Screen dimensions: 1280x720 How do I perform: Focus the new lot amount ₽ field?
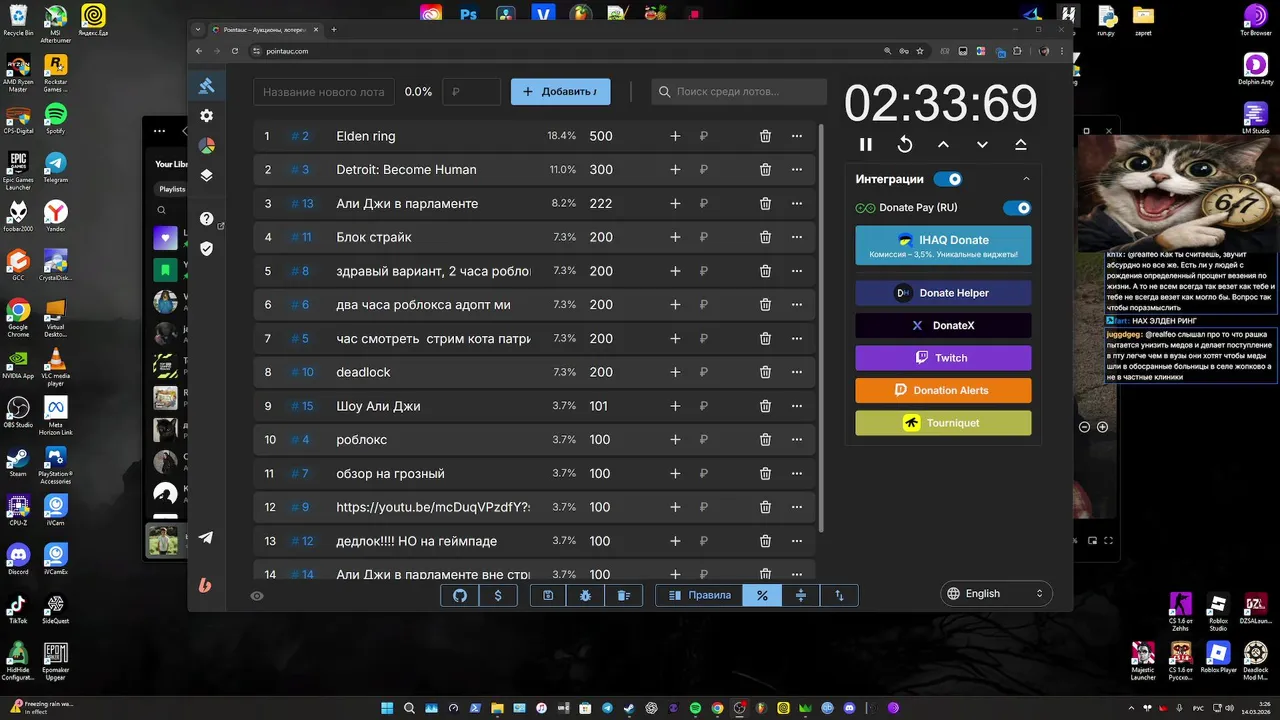[471, 92]
